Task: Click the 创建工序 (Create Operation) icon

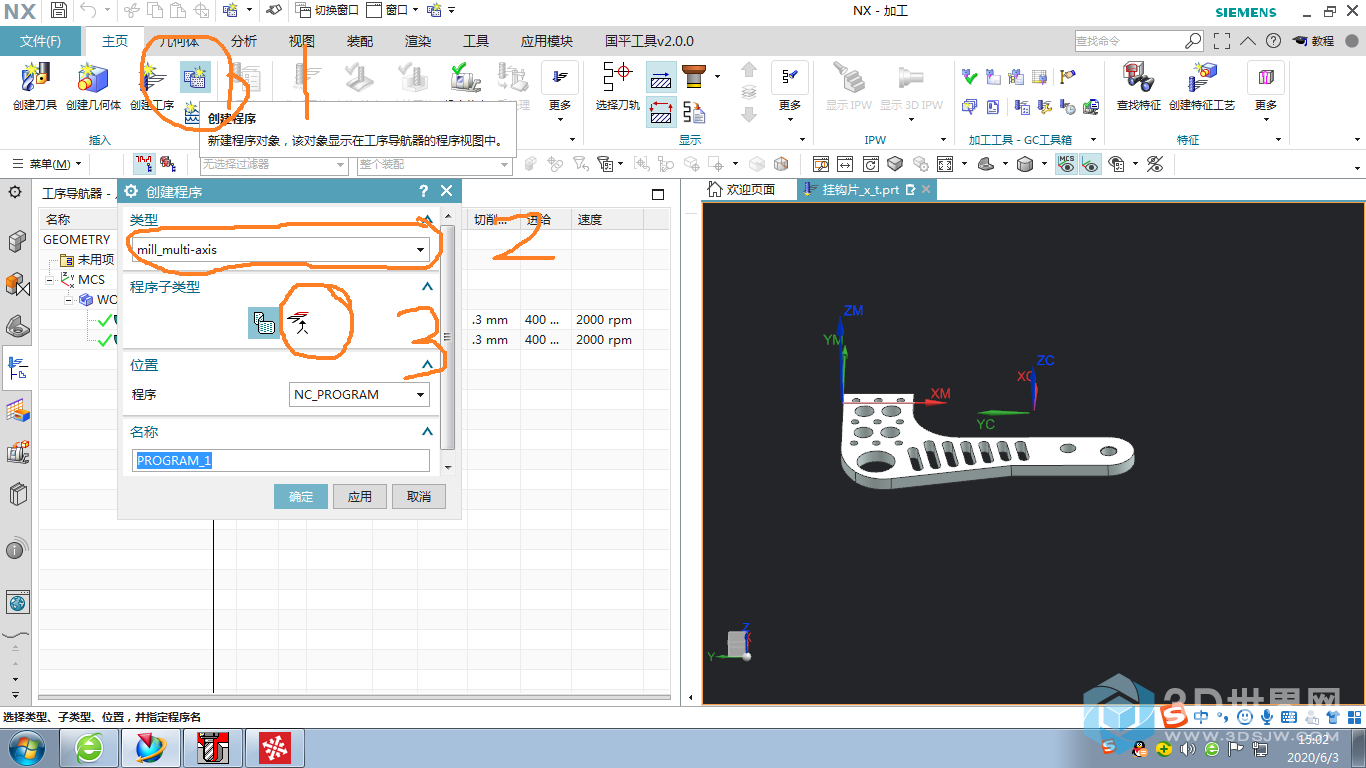Action: point(152,78)
